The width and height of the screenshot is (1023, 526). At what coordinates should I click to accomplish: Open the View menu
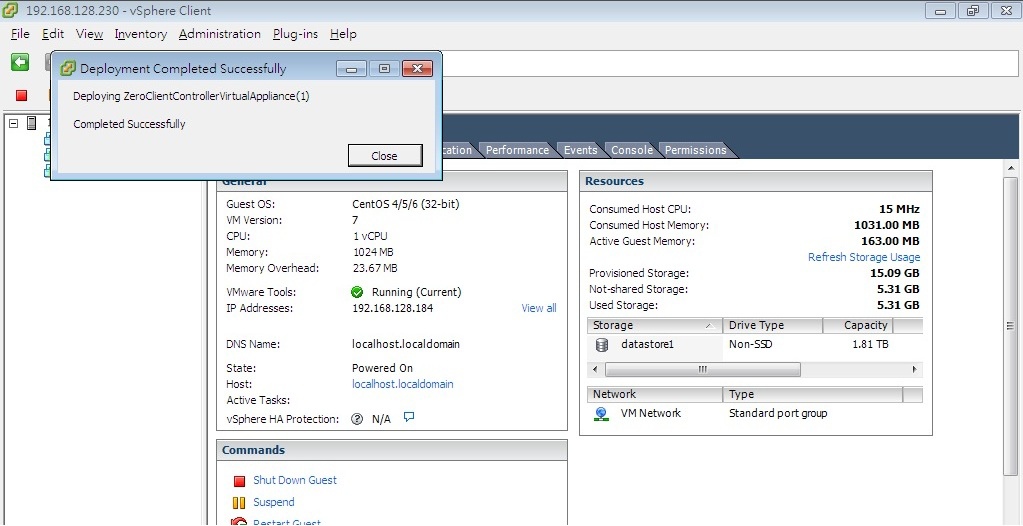coord(89,34)
